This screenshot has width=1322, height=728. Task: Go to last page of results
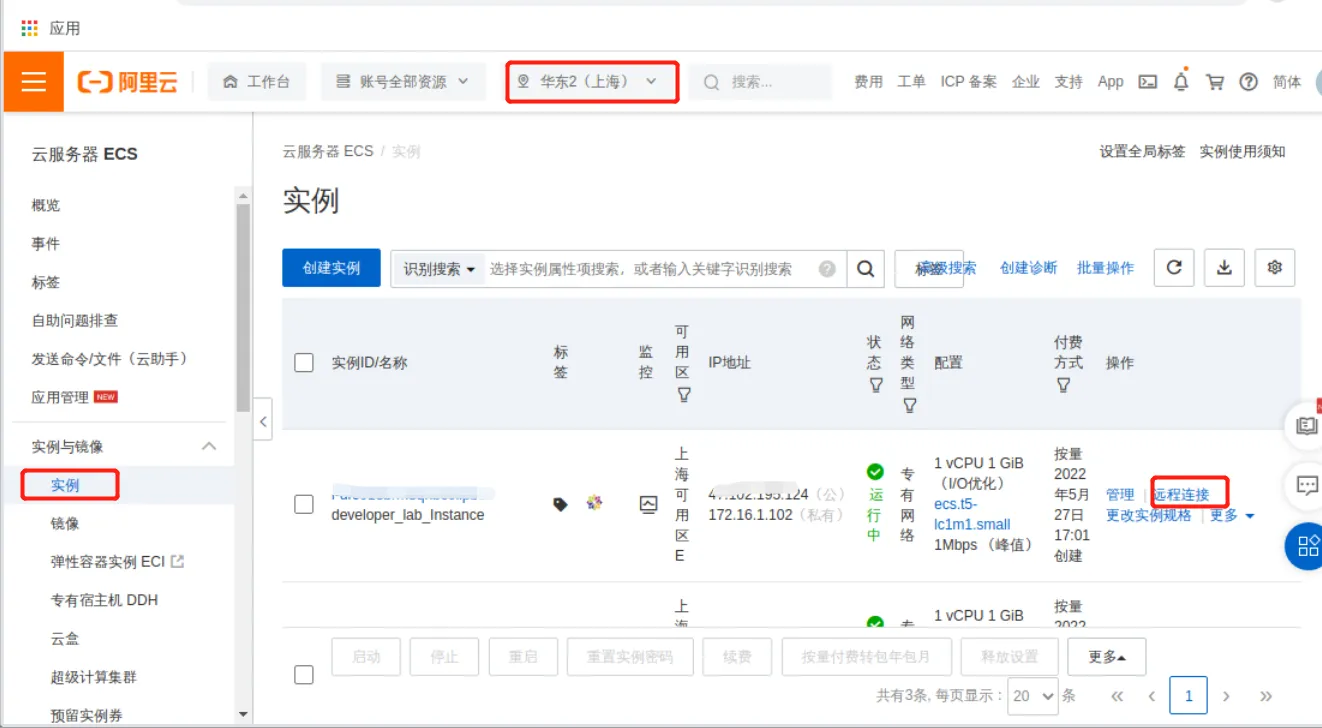[1266, 696]
